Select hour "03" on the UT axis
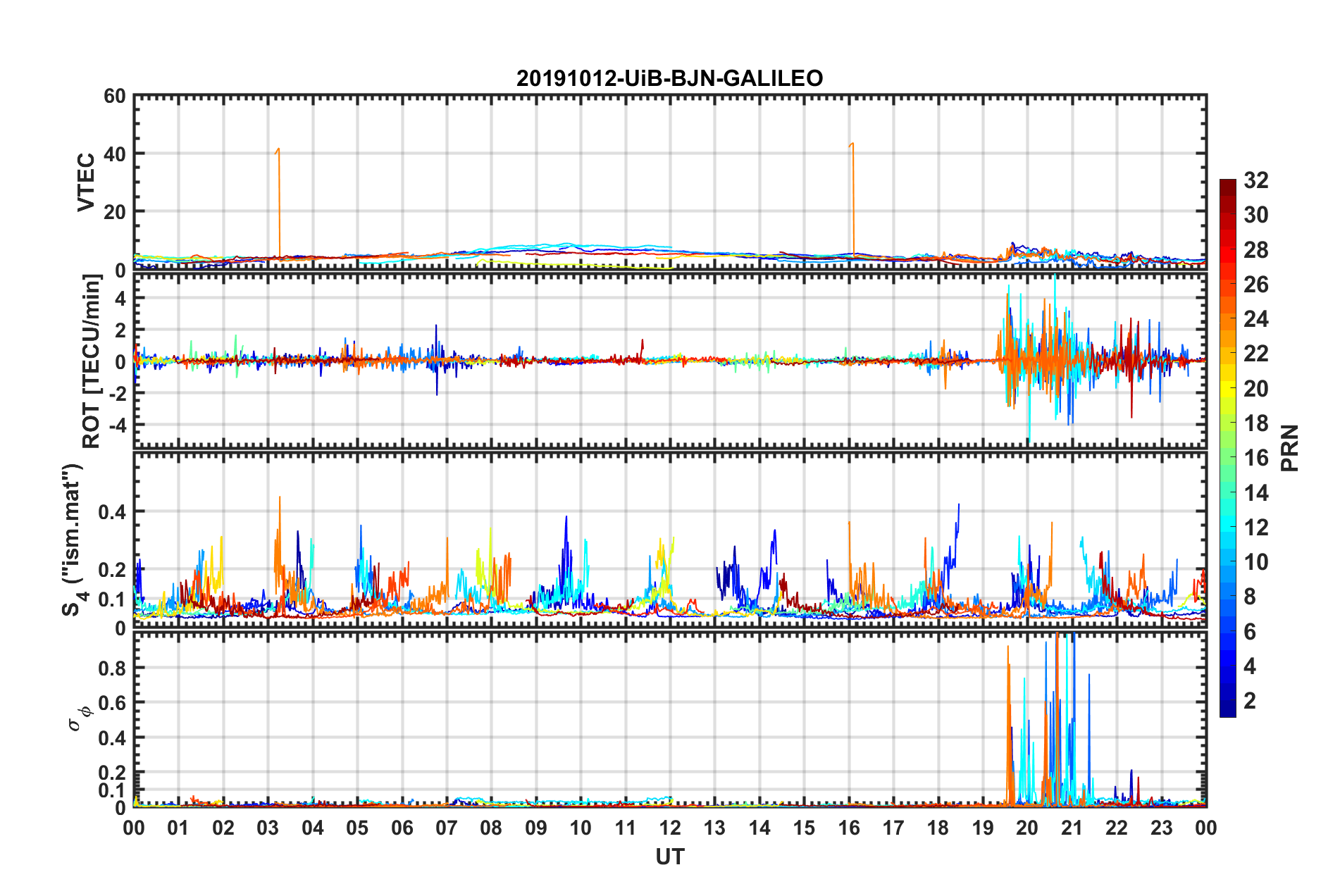 coord(268,828)
